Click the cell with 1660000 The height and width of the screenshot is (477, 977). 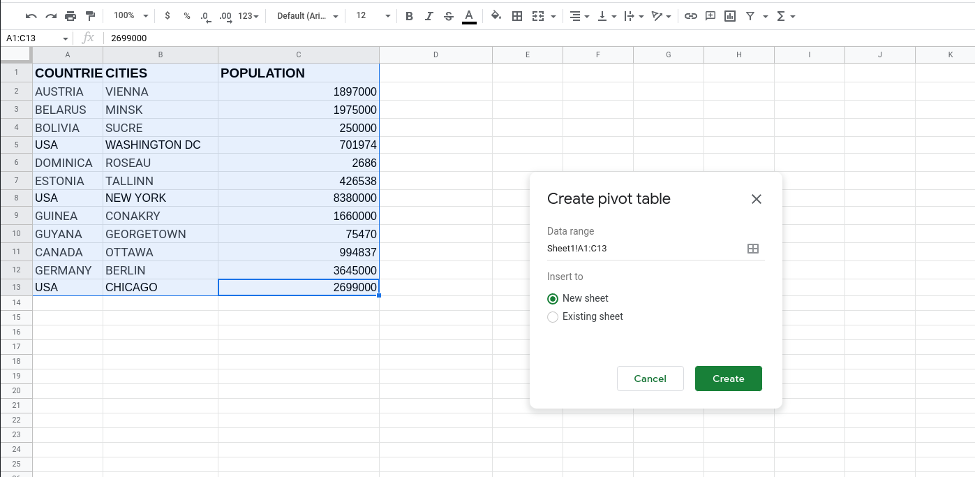[x=298, y=216]
